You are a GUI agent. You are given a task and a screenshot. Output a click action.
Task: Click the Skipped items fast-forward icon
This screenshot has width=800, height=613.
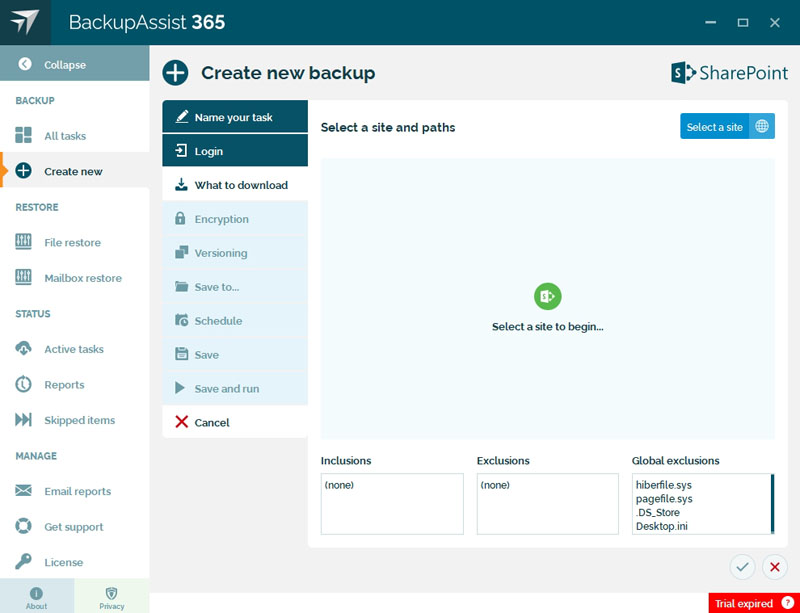tap(23, 420)
